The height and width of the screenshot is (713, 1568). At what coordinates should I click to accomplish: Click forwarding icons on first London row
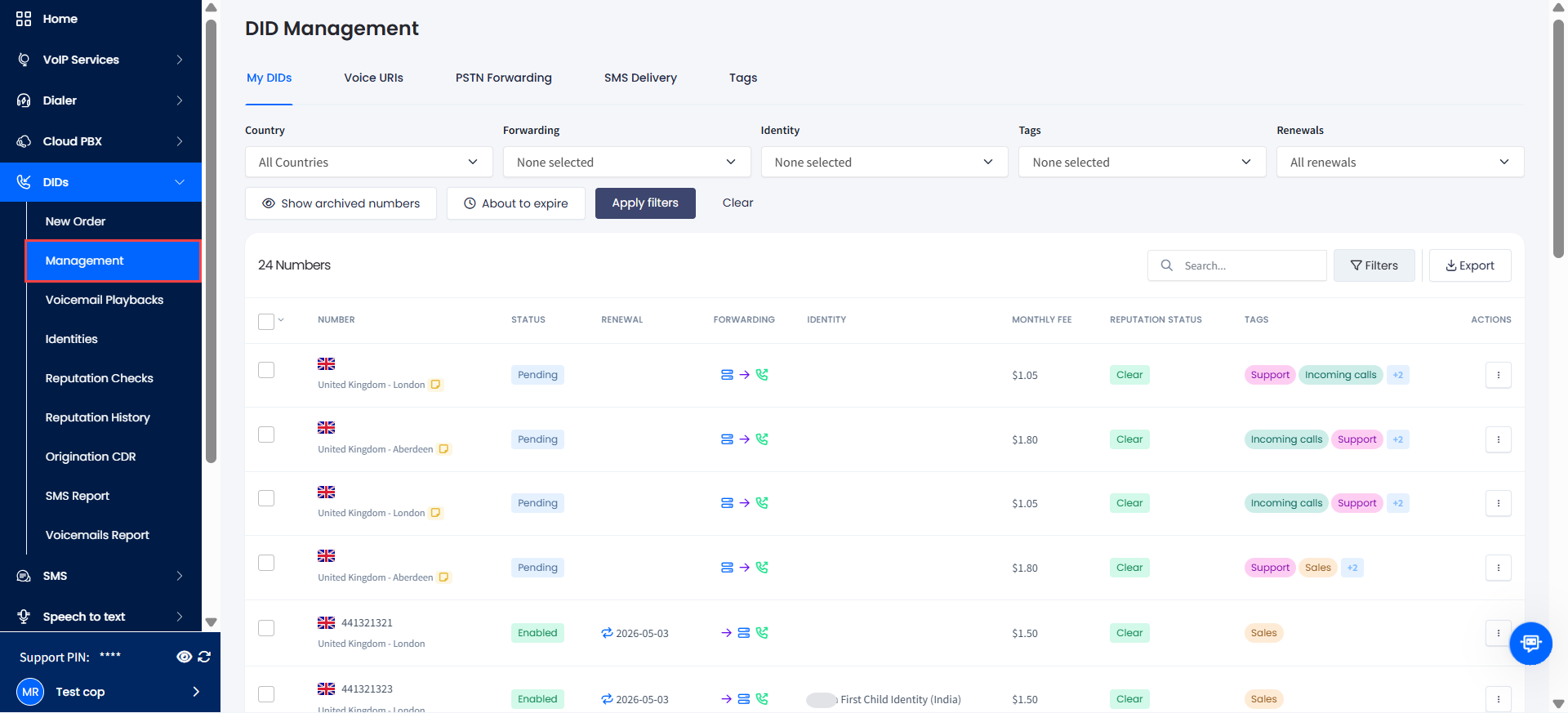click(x=744, y=375)
